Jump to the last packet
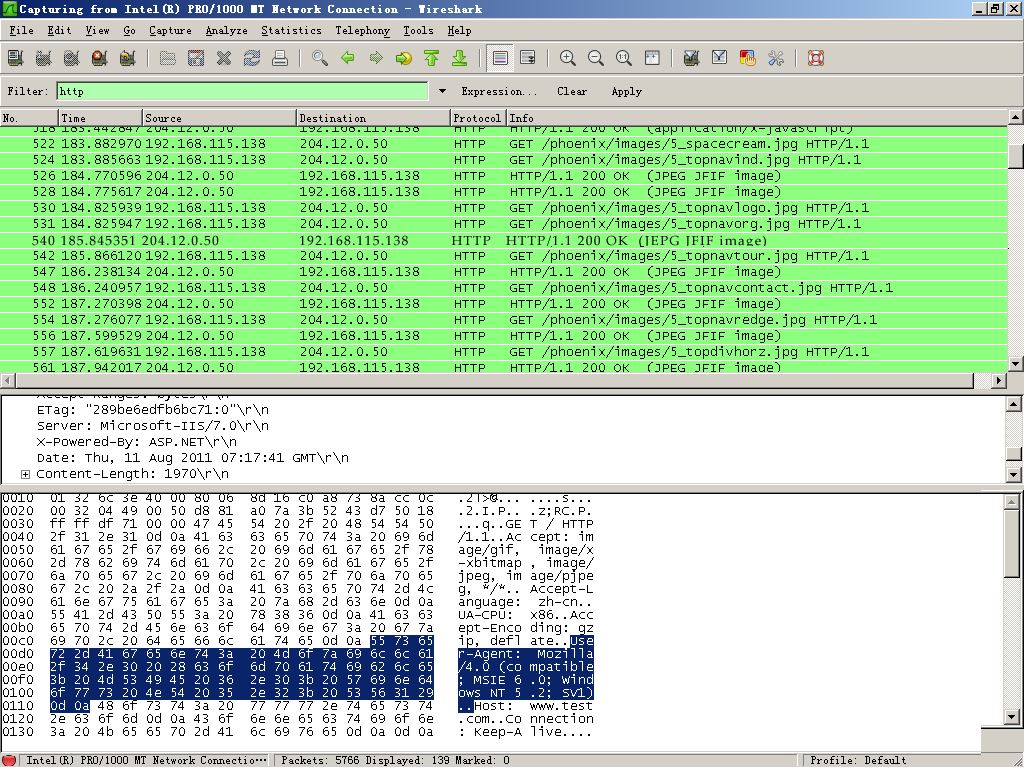1024x768 pixels. [460, 58]
